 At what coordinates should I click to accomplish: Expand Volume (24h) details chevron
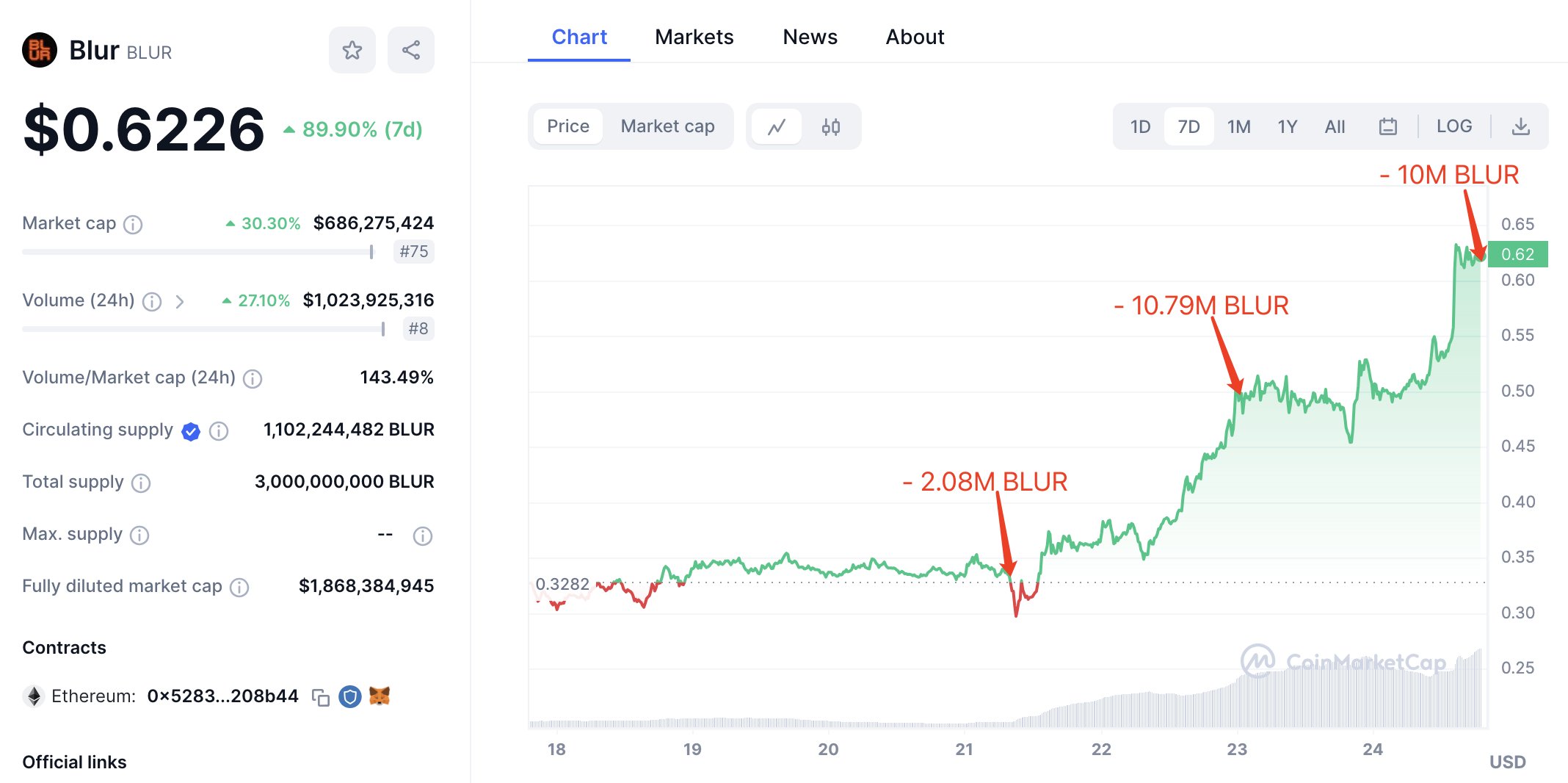click(180, 301)
